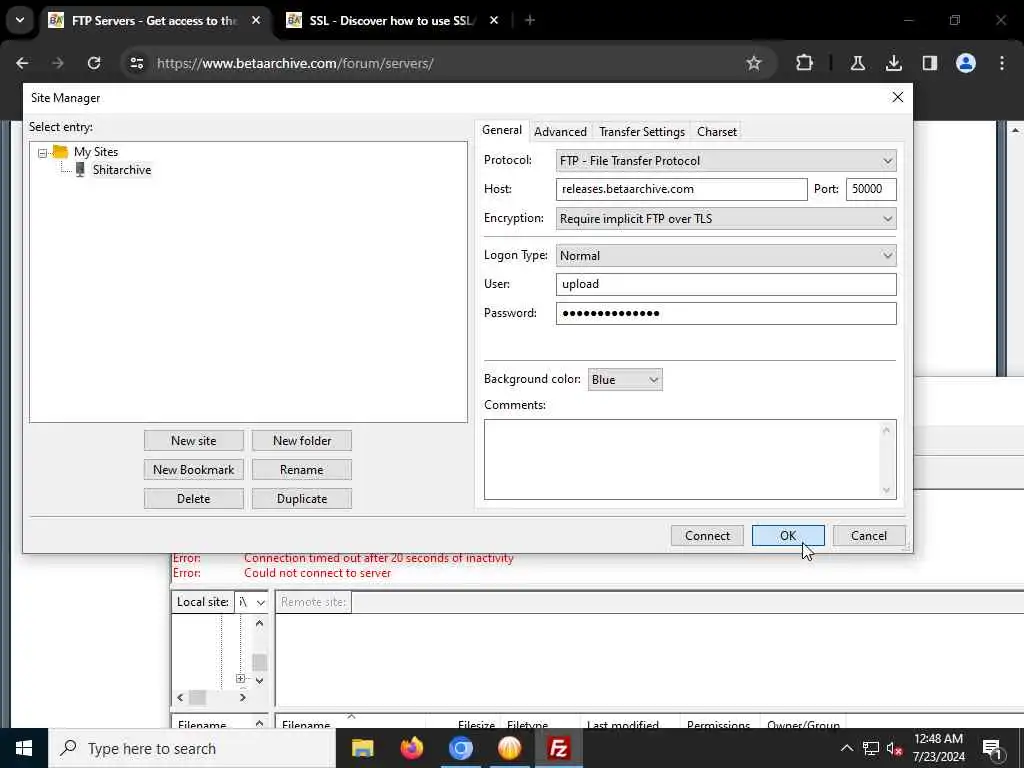
Task: Click the taskbar search box
Action: point(191,748)
